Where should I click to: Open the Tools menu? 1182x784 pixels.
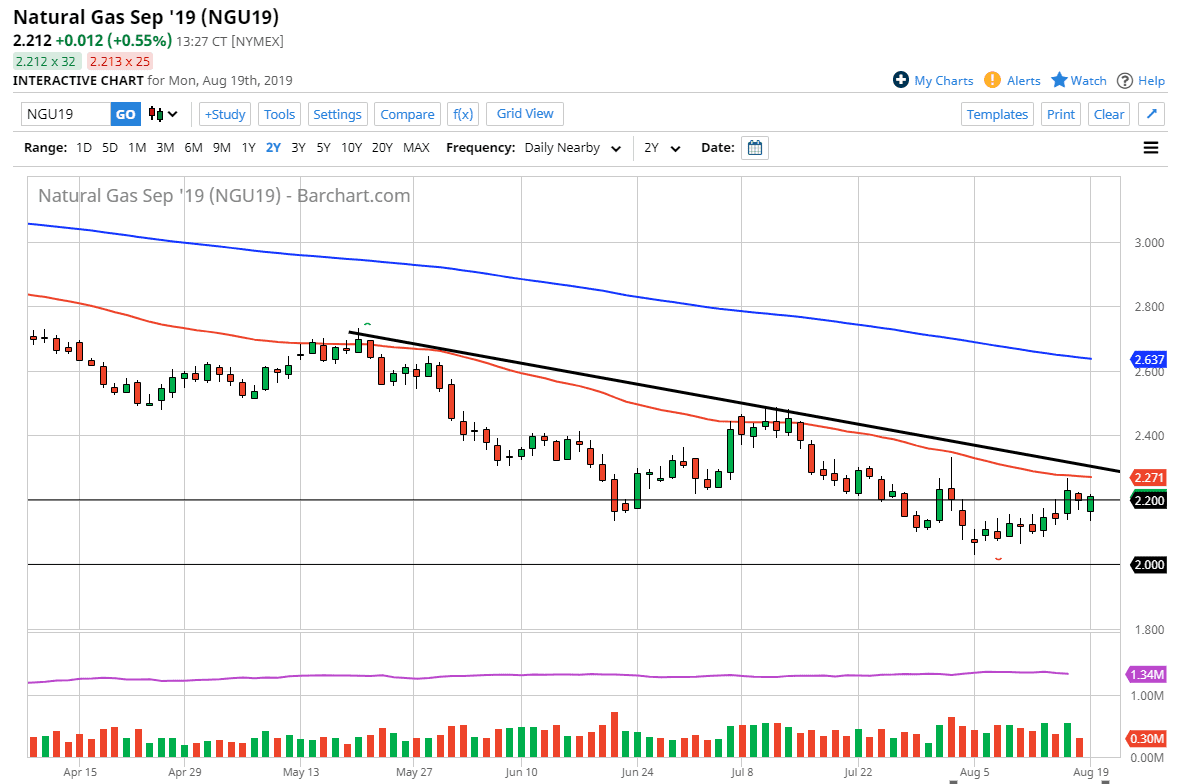click(280, 114)
